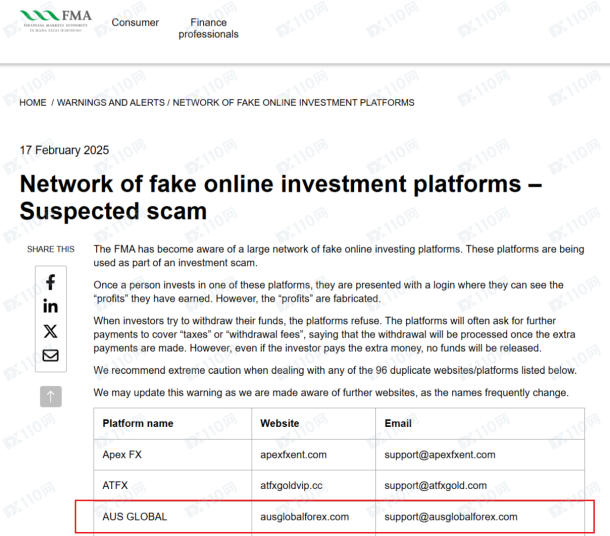Select the 'support@ausglobalforex.com' email cell
Screen dimensions: 610x536
tap(480, 517)
